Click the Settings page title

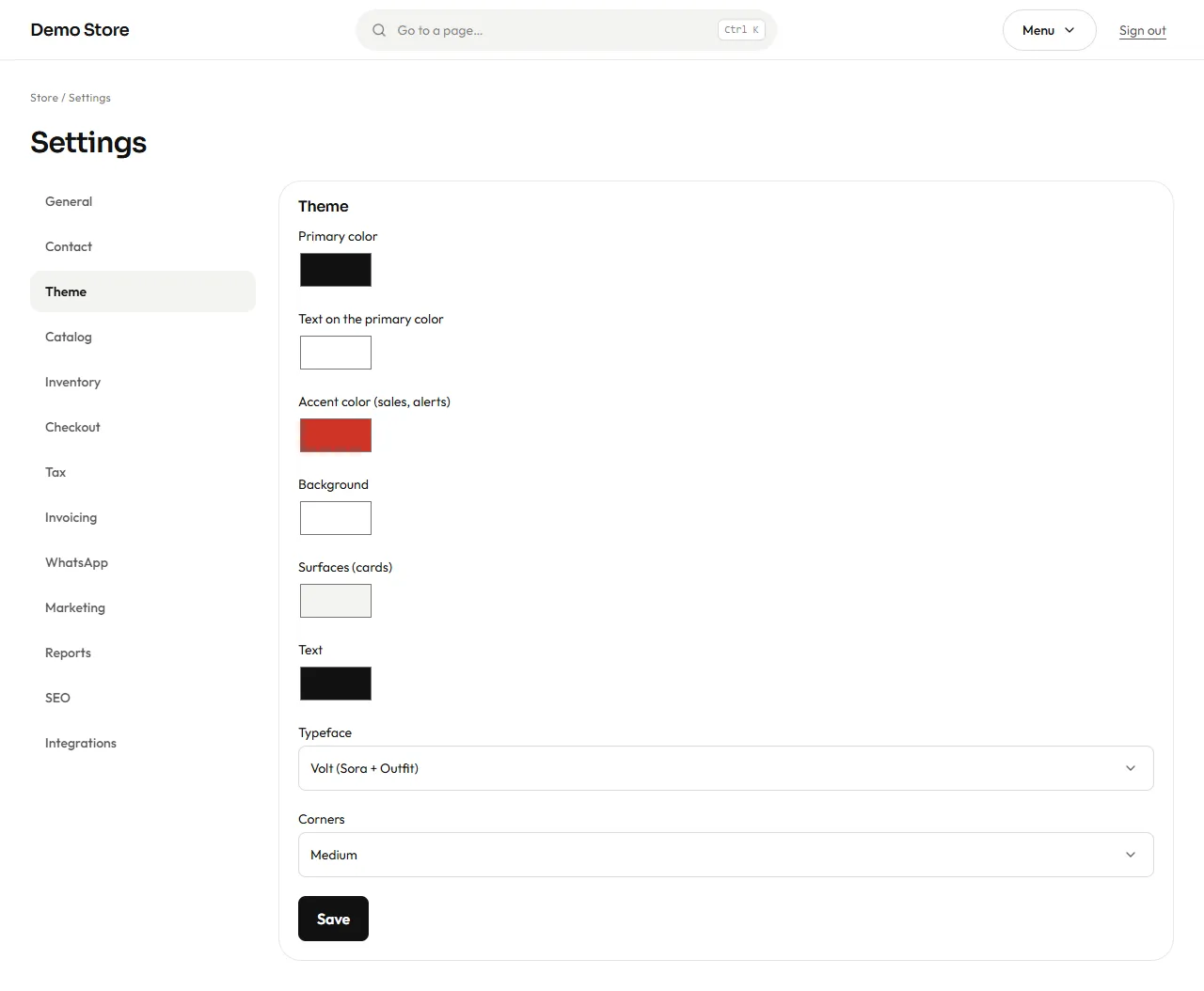click(88, 142)
